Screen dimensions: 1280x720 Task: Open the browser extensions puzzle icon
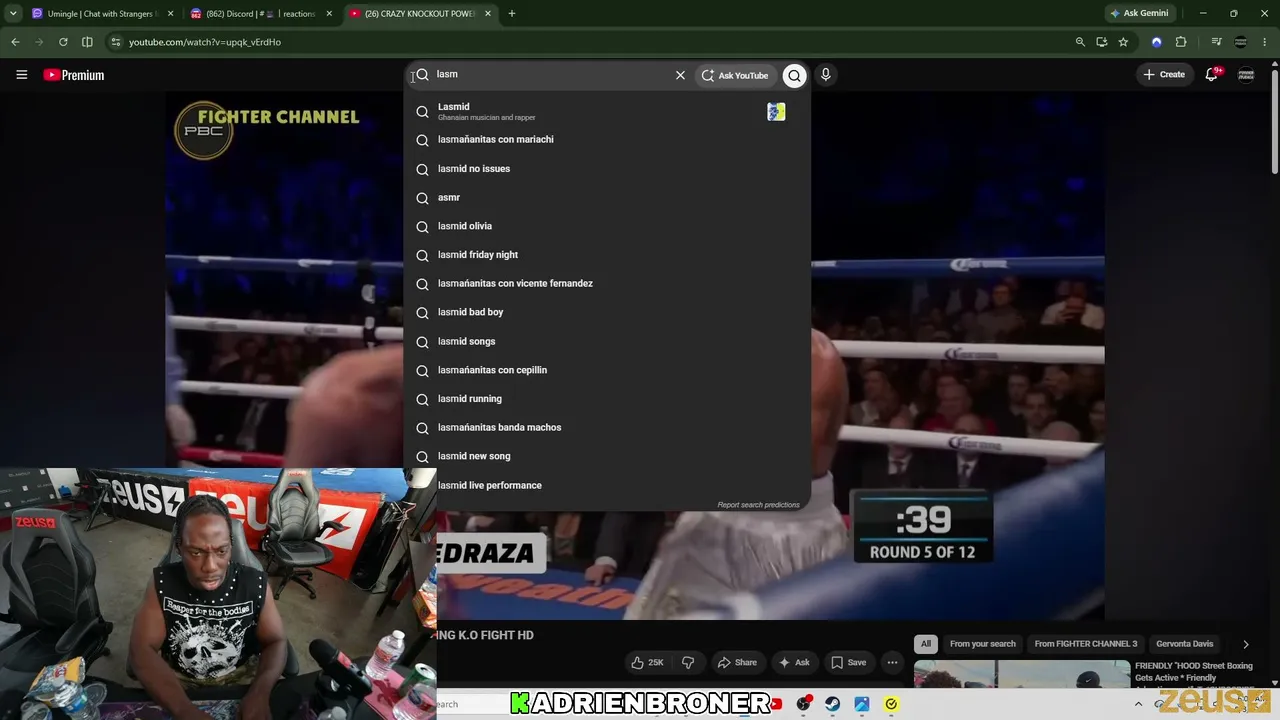1181,42
